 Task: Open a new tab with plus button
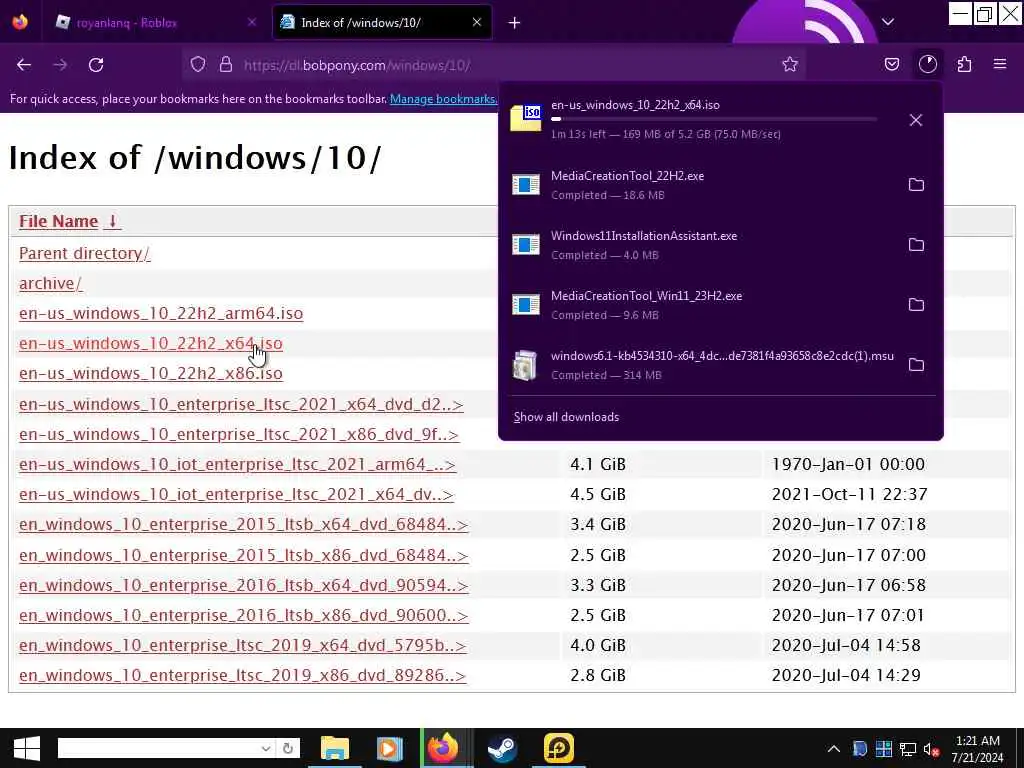(515, 23)
